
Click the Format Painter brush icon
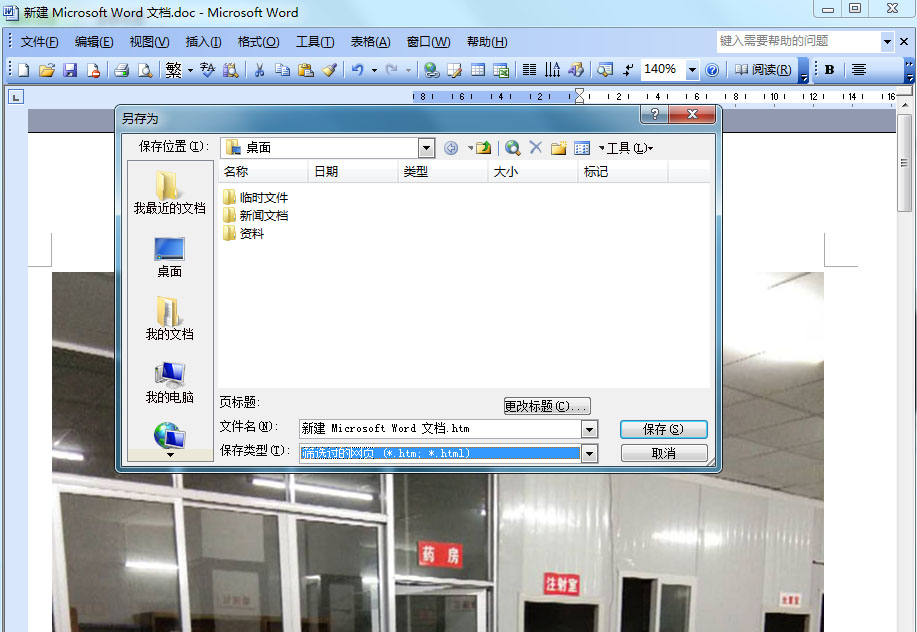click(329, 70)
